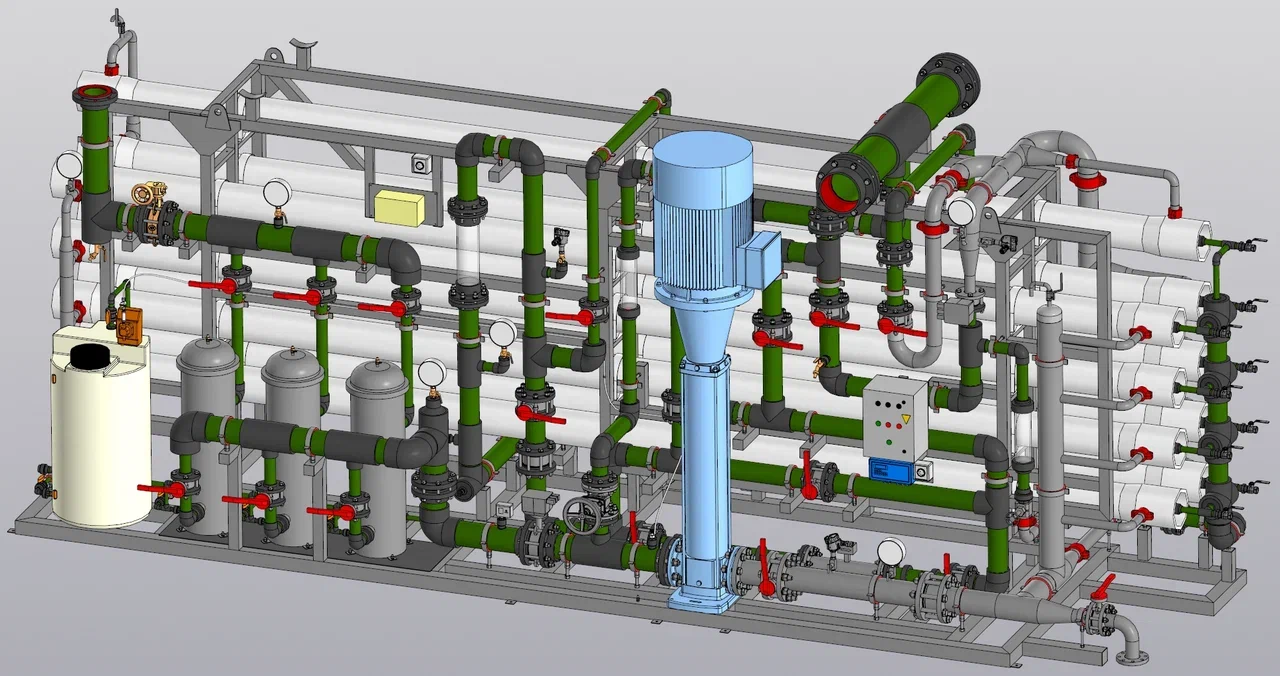Click the gray elbow outlet at bottom-right corner
This screenshot has height=676, width=1280.
coord(1130,637)
